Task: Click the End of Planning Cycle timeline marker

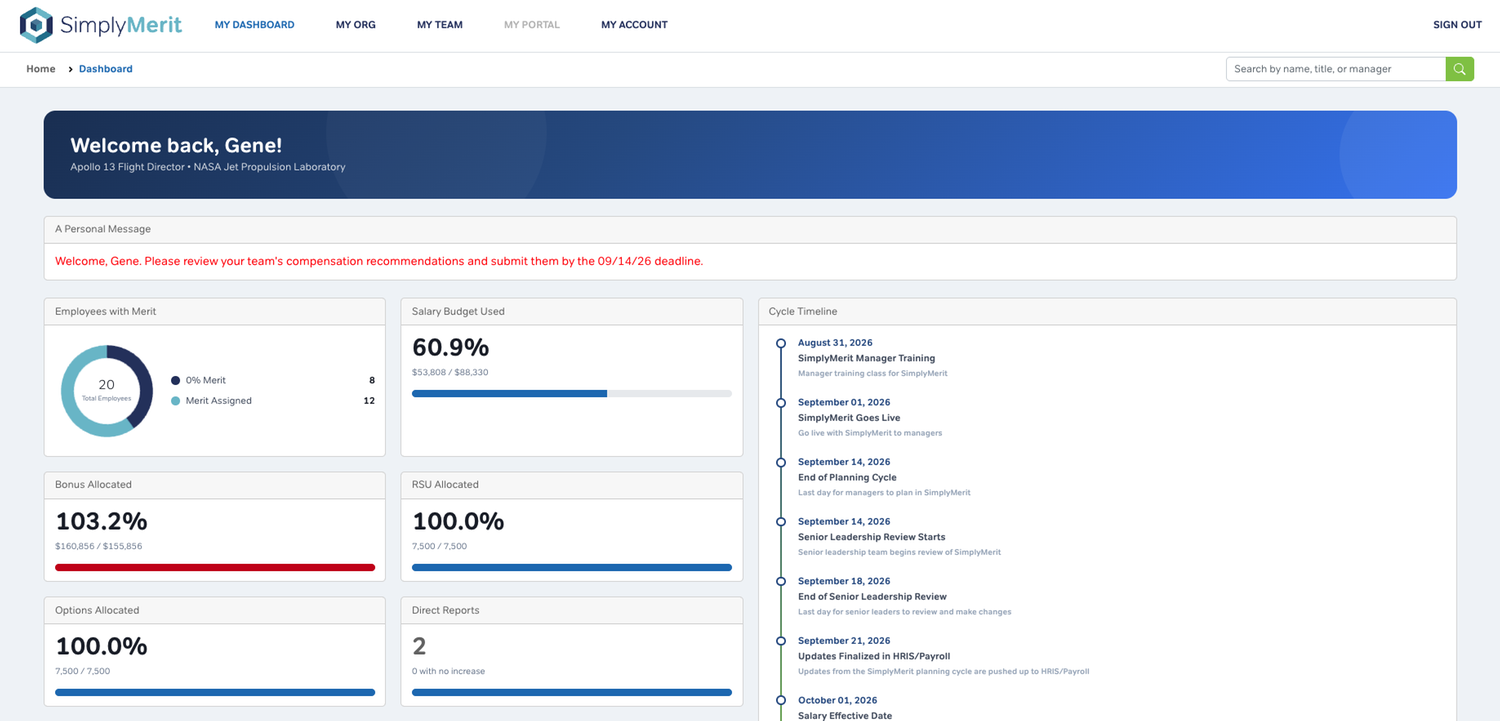Action: point(781,462)
